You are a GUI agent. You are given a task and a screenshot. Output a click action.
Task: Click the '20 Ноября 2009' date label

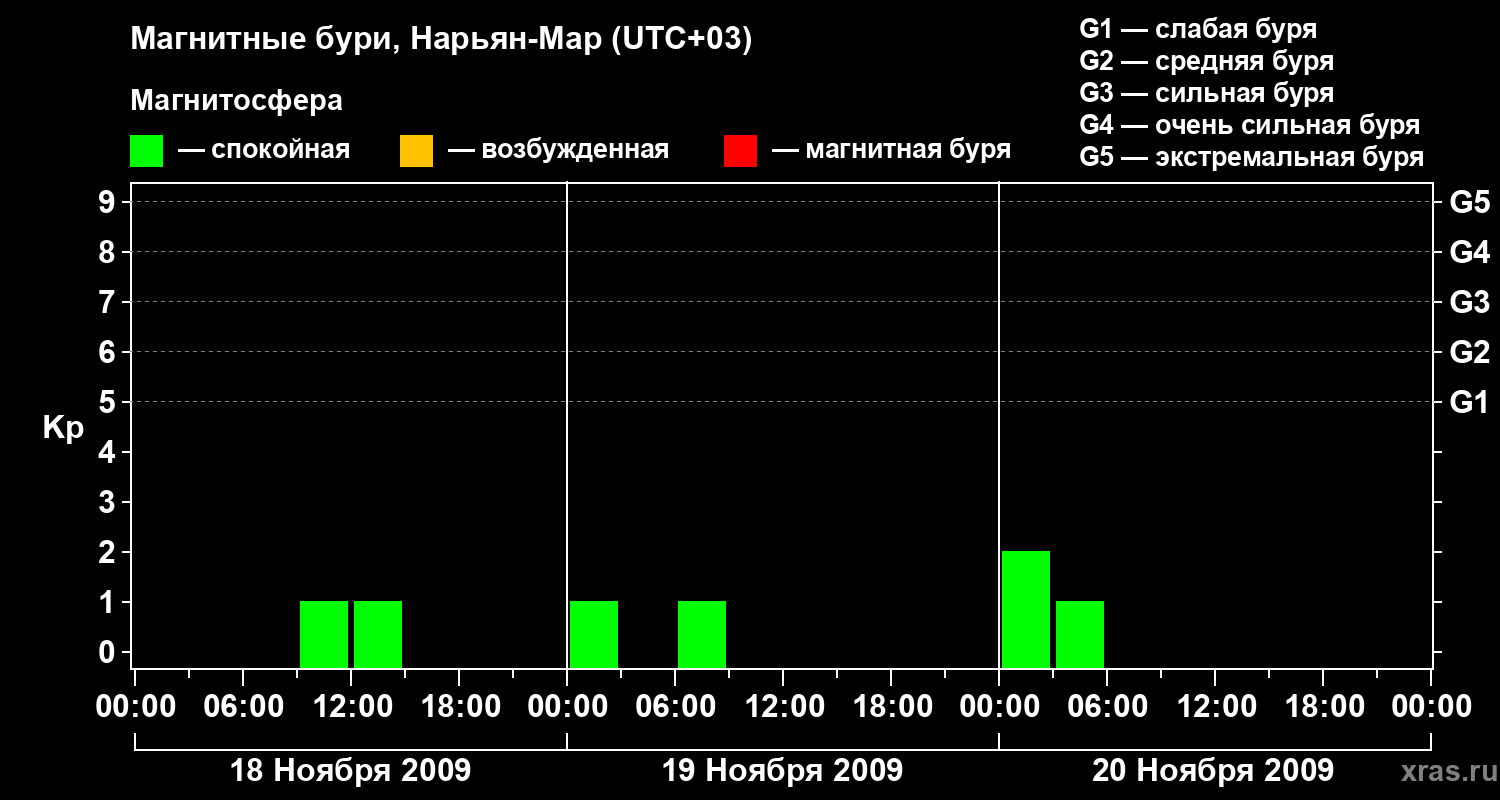pos(1213,771)
